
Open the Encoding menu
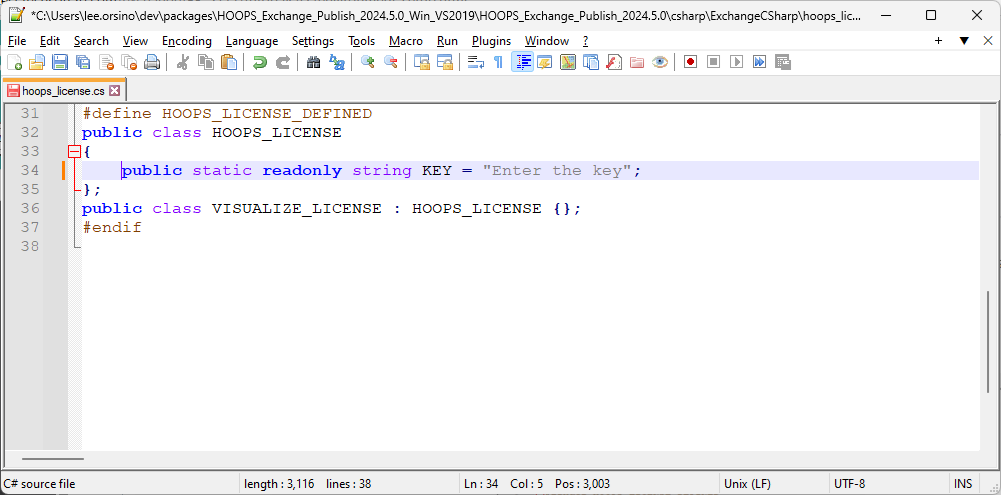click(x=186, y=41)
